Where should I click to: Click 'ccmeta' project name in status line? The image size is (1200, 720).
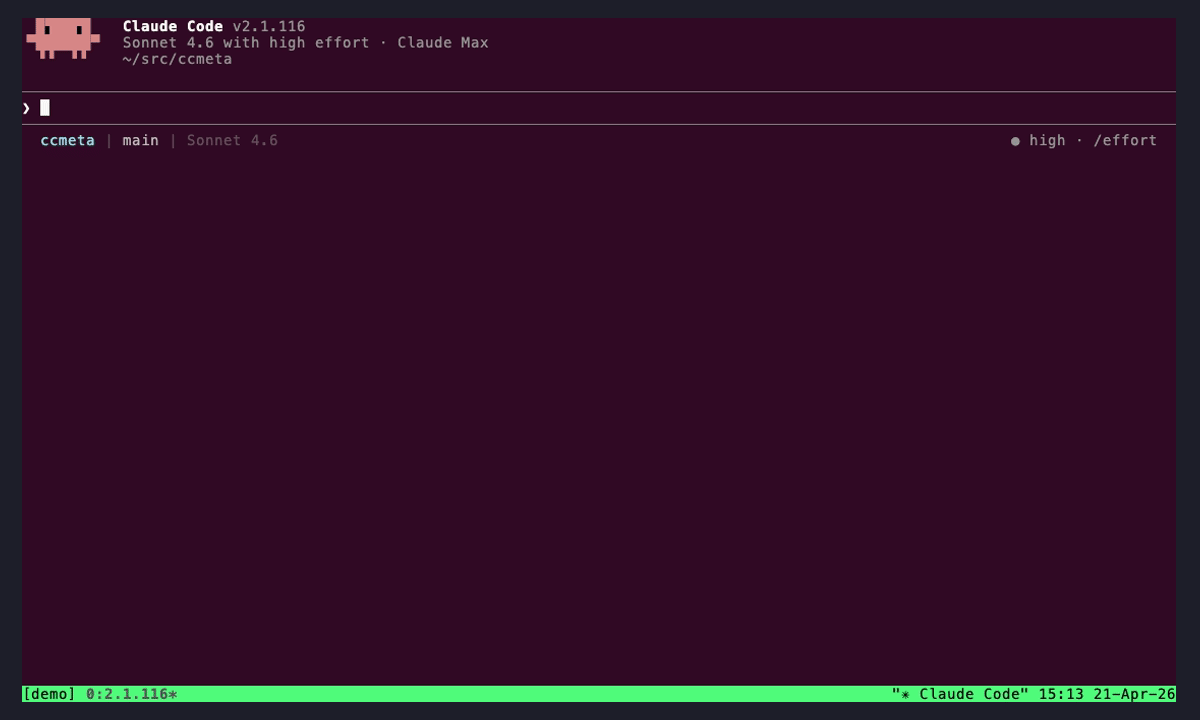click(x=67, y=140)
